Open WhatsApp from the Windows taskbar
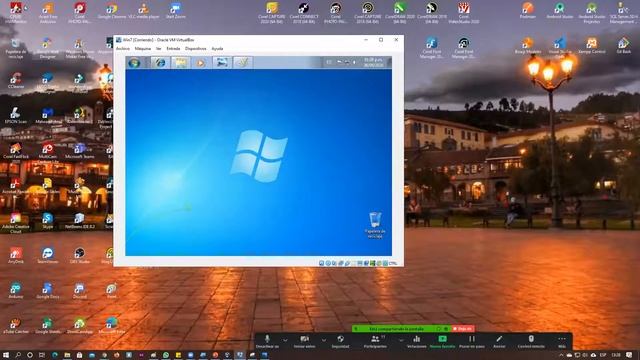This screenshot has width=640, height=360. [x=166, y=355]
